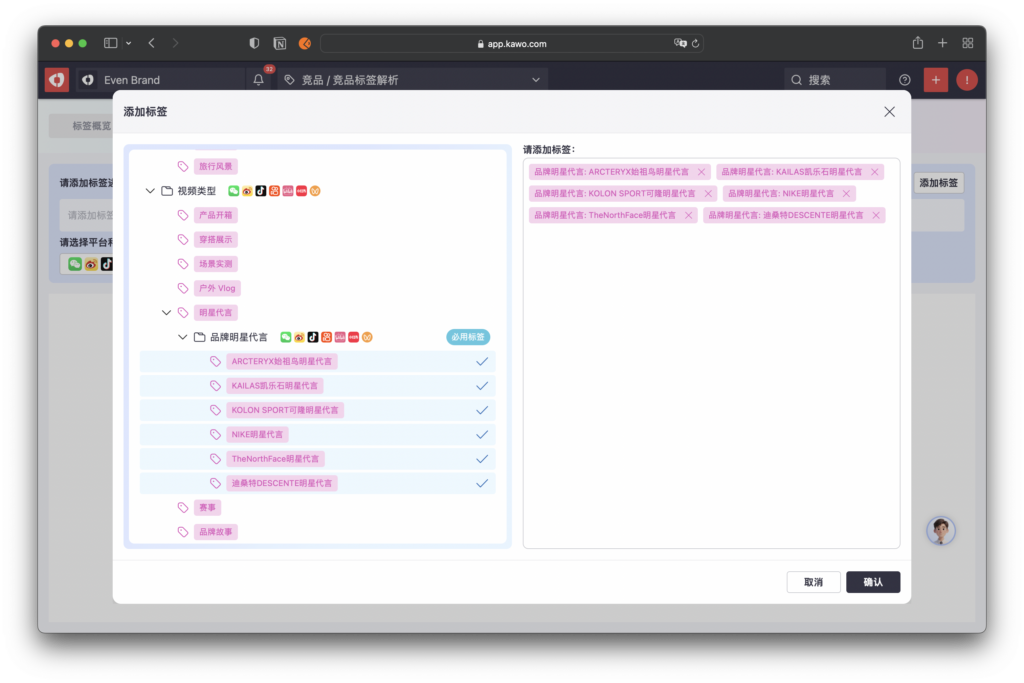Image resolution: width=1024 pixels, height=683 pixels.
Task: Collapse the 品牌明星代言 folder
Action: pyautogui.click(x=183, y=338)
